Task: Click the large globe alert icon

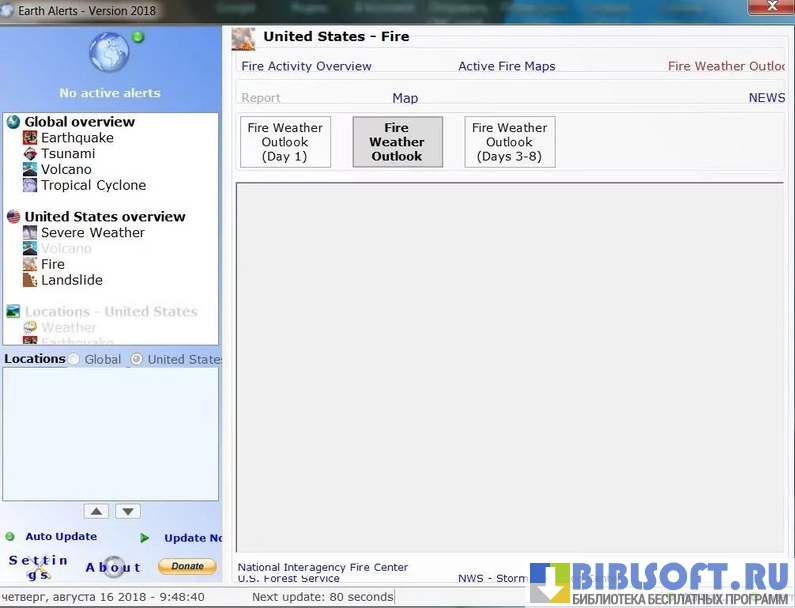Action: coord(109,54)
